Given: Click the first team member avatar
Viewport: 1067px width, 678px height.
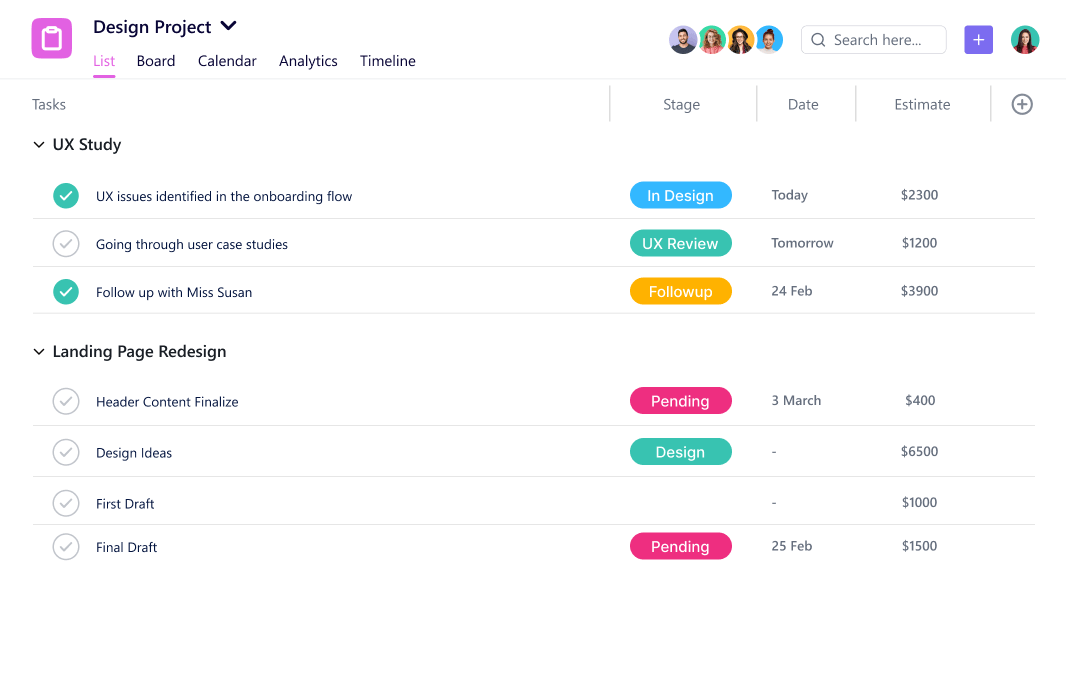Looking at the screenshot, I should tap(683, 39).
